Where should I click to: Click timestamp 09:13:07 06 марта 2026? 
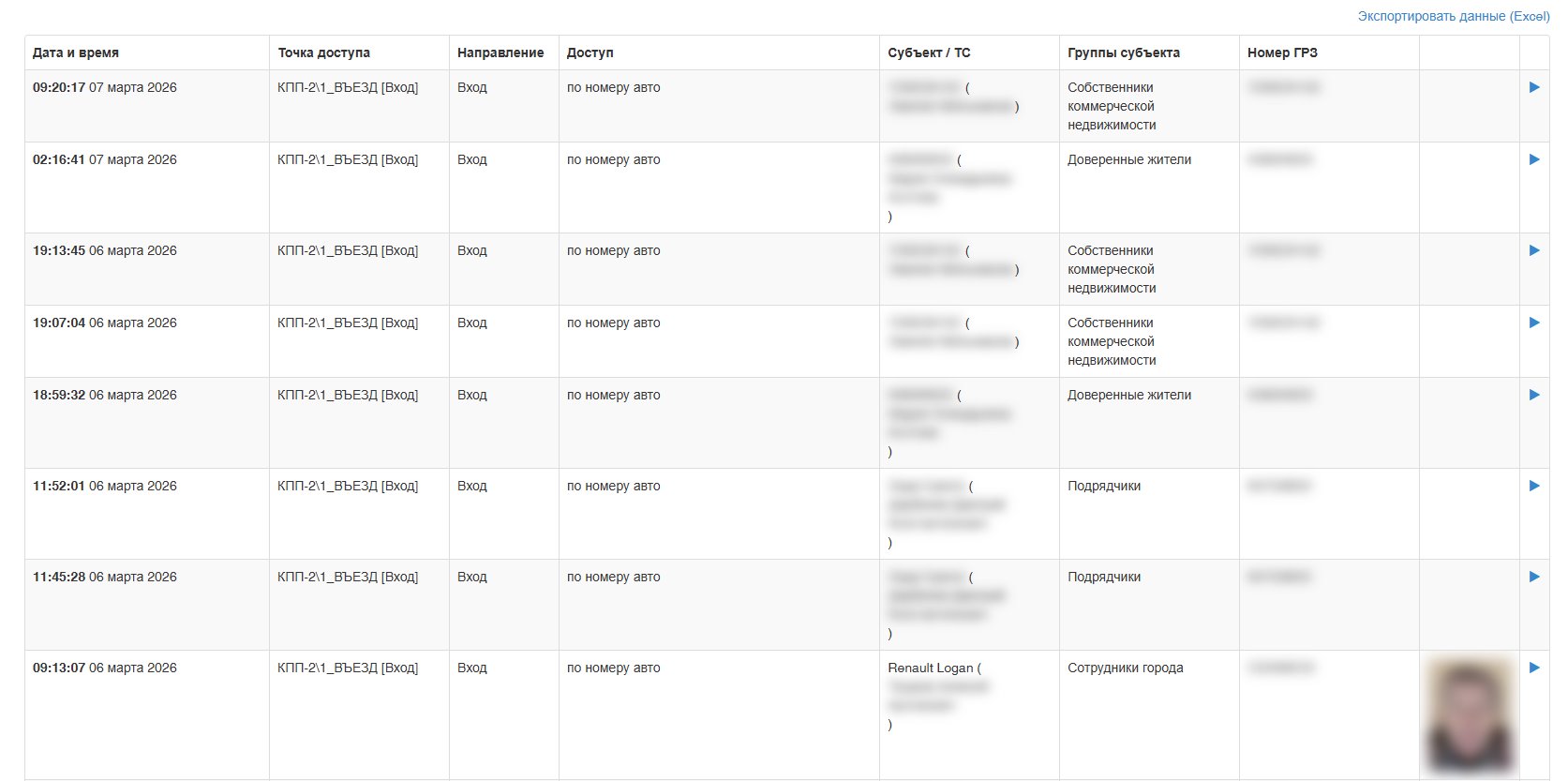105,668
